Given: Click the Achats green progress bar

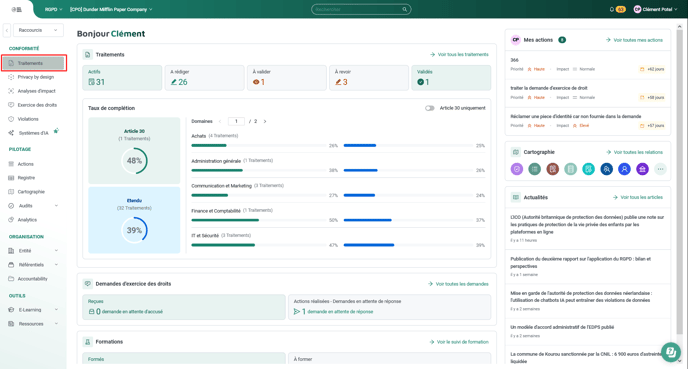Looking at the screenshot, I should point(209,145).
